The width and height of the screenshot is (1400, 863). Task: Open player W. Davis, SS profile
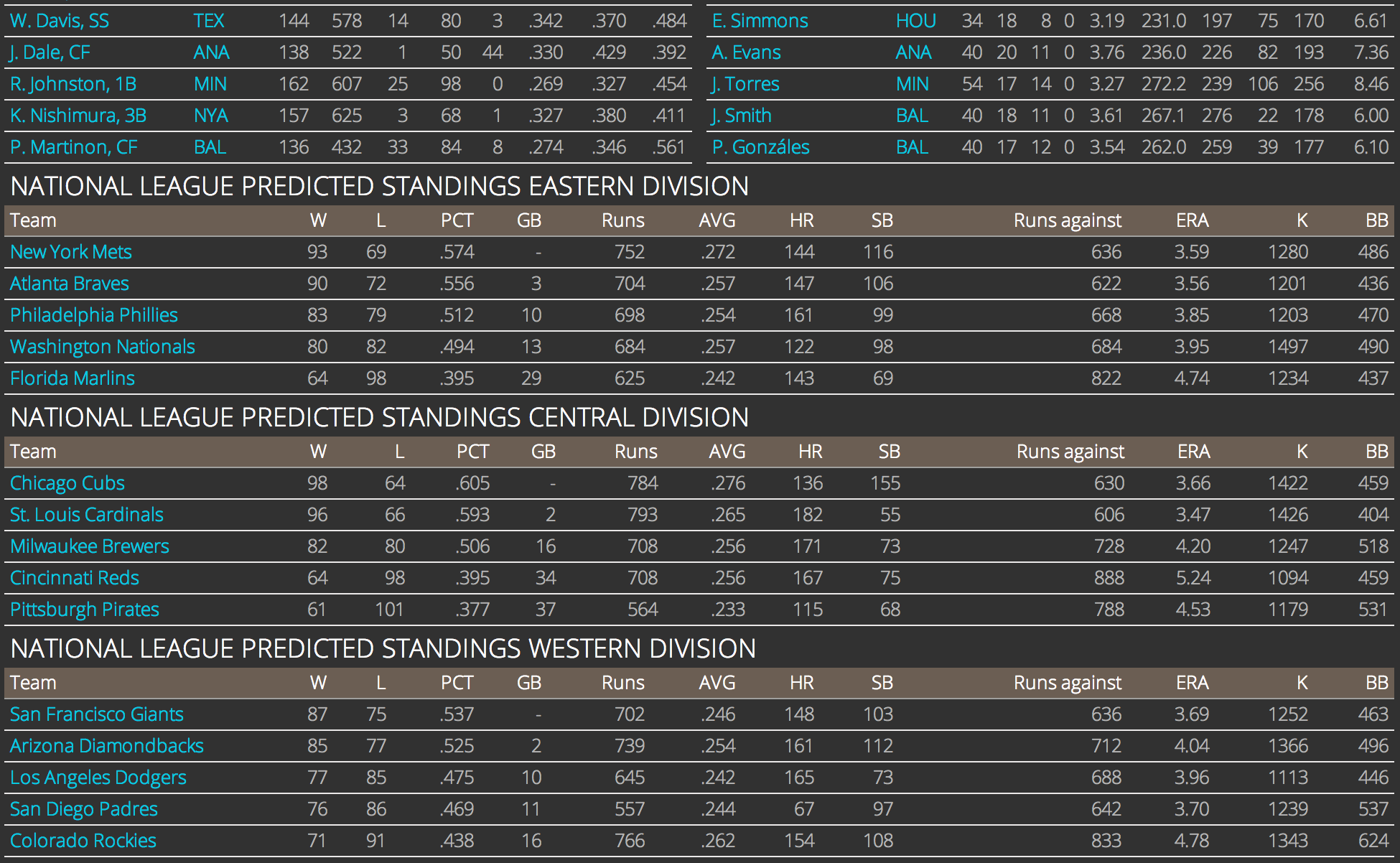click(60, 21)
